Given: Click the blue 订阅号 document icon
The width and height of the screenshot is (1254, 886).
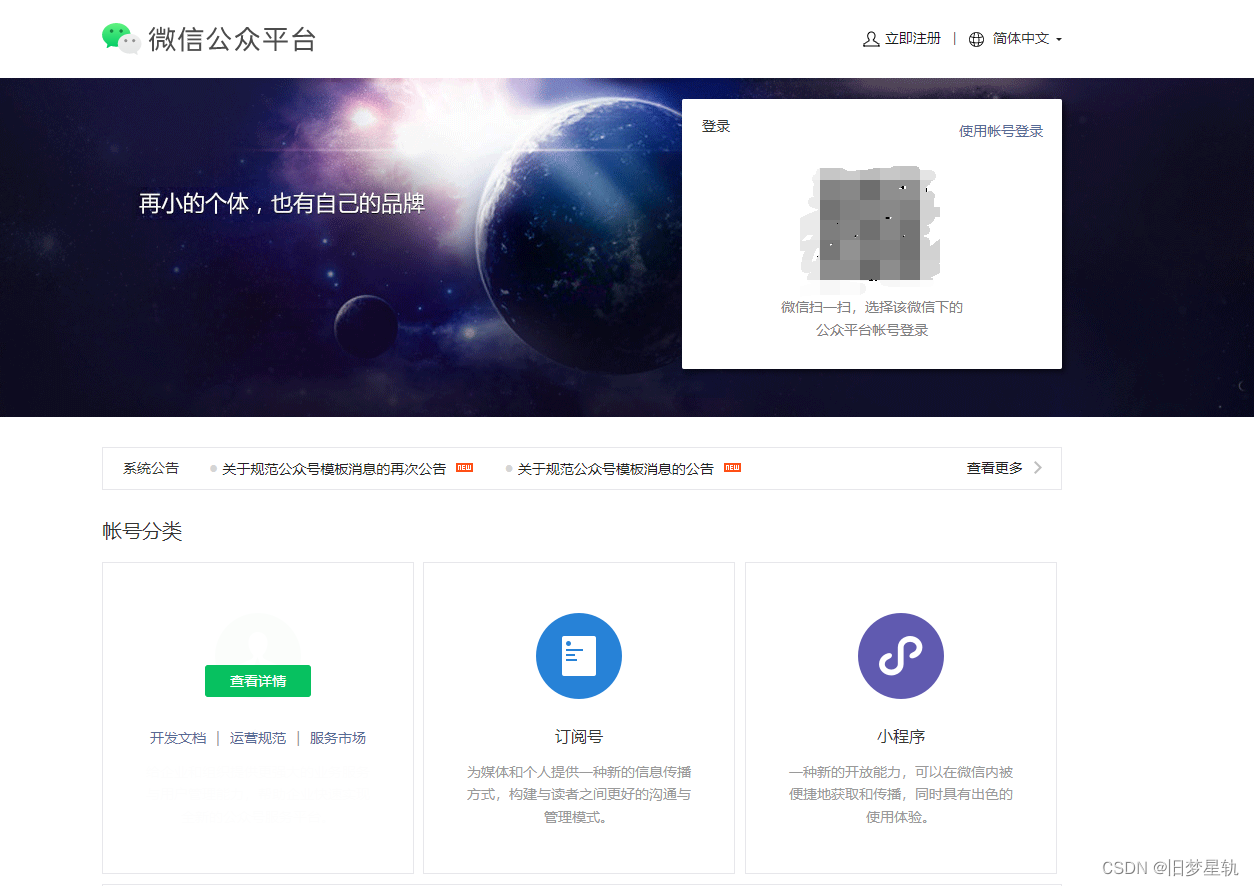Looking at the screenshot, I should click(579, 656).
